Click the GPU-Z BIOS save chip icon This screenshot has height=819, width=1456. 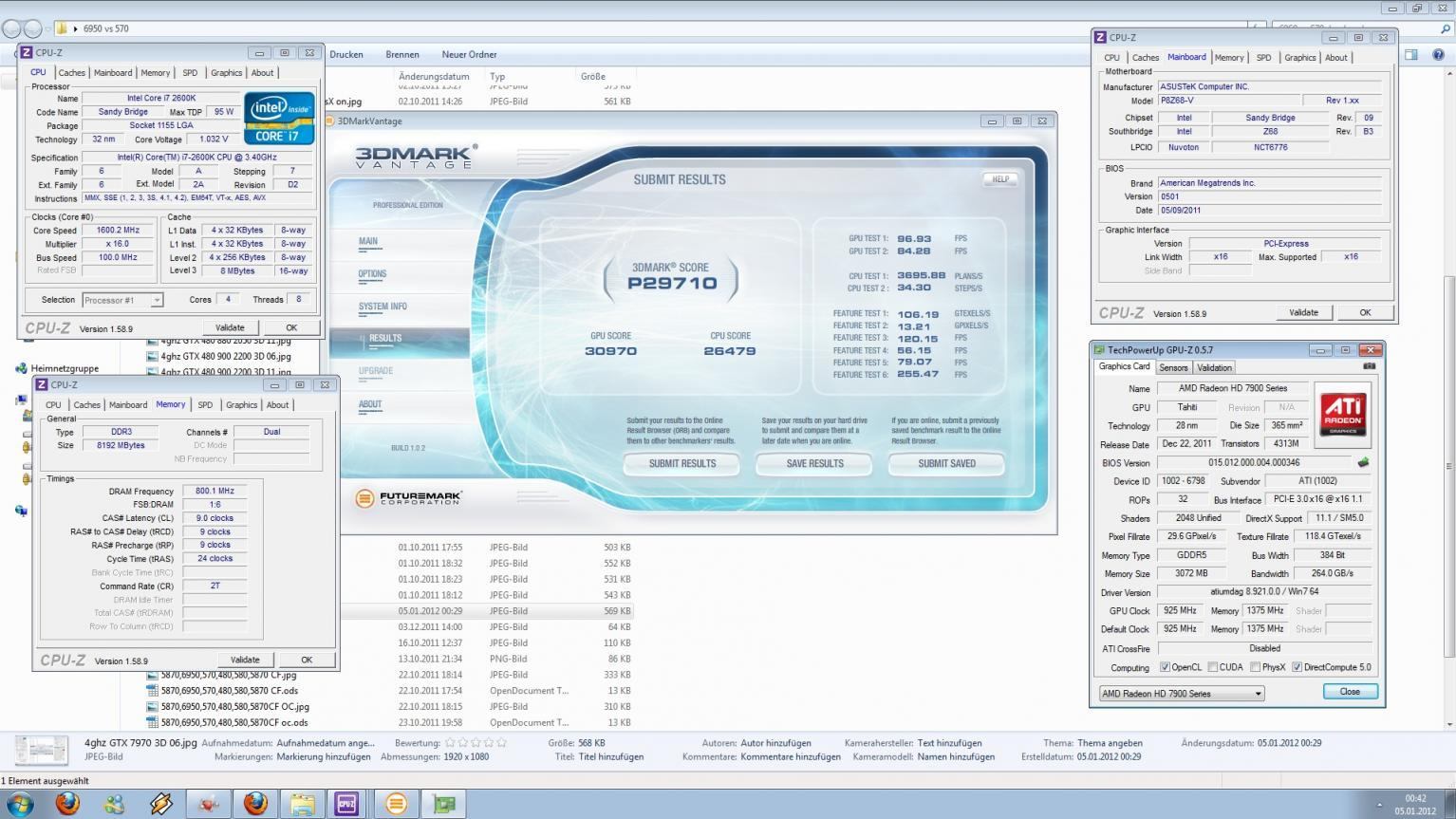pos(1364,462)
